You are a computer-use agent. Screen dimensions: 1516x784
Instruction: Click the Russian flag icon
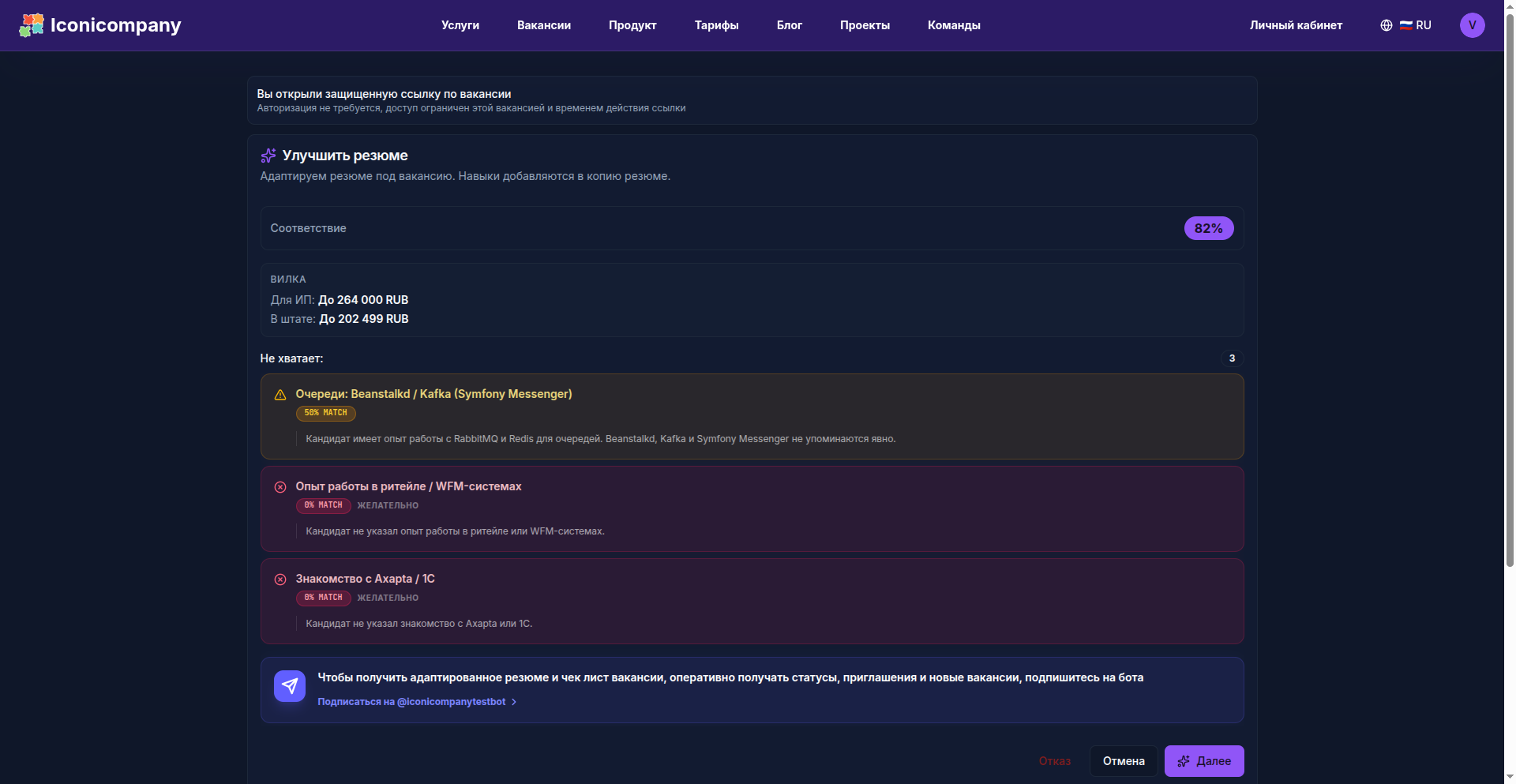pos(1406,25)
